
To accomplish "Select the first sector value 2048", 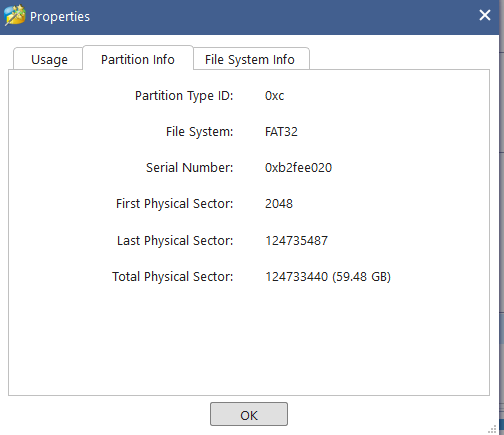I will [279, 204].
